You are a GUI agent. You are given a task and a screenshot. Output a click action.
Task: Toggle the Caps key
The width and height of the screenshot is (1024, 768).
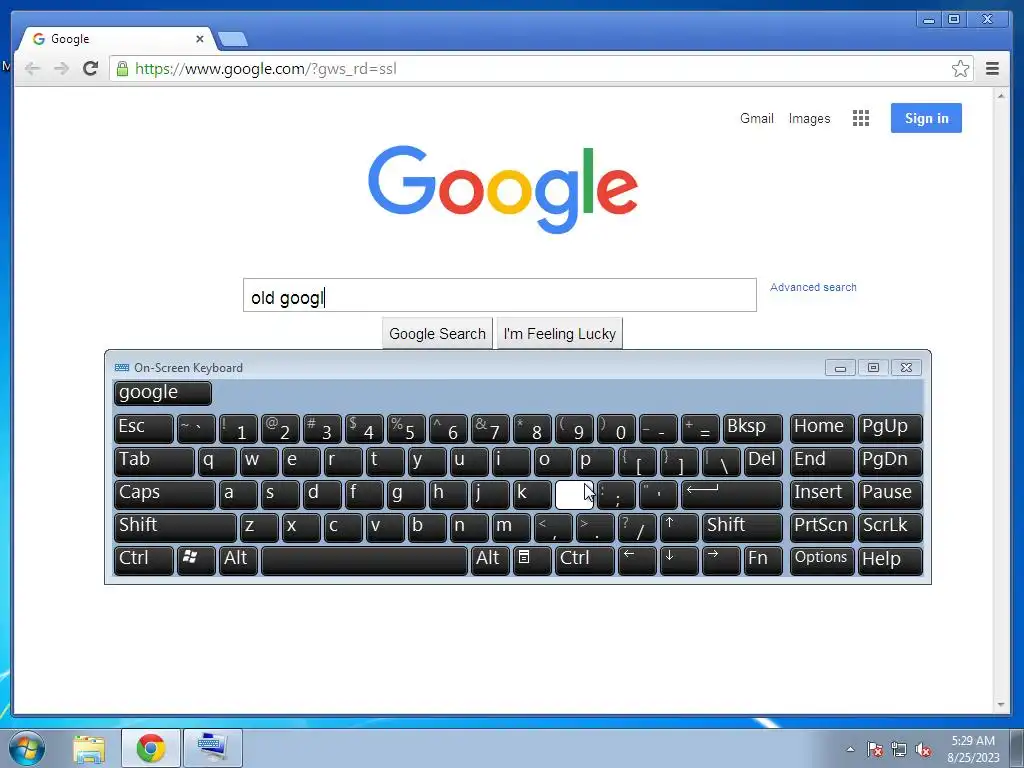[x=165, y=494]
